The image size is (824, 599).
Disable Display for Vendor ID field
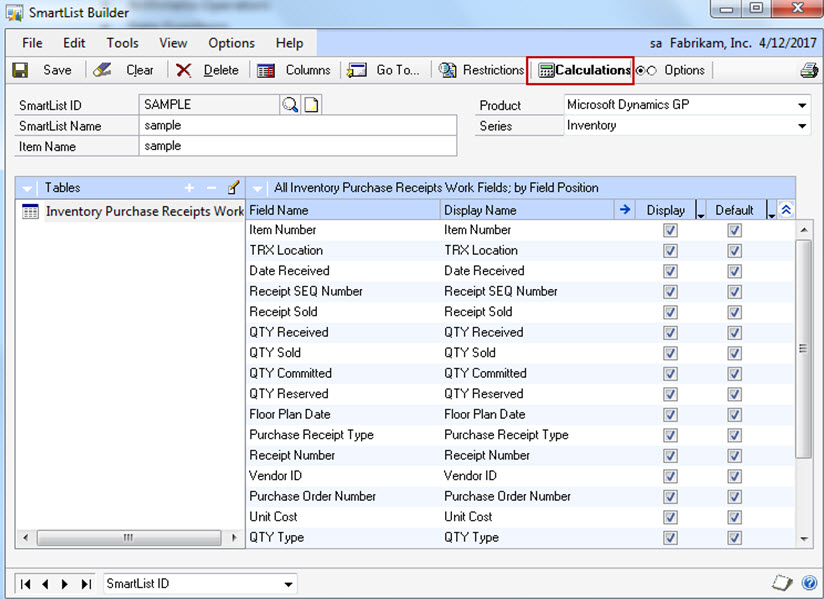[x=670, y=475]
